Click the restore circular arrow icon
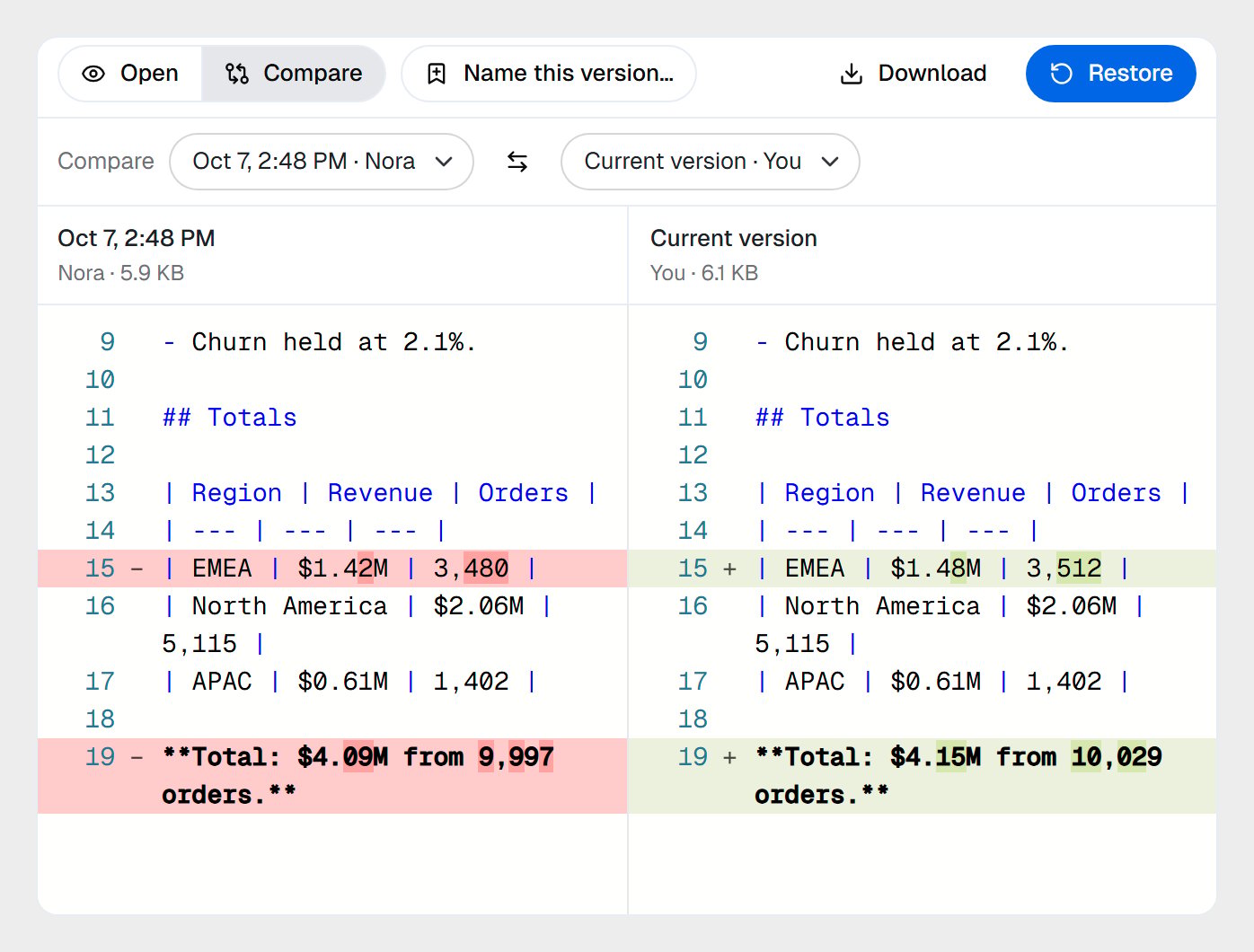 point(1062,74)
